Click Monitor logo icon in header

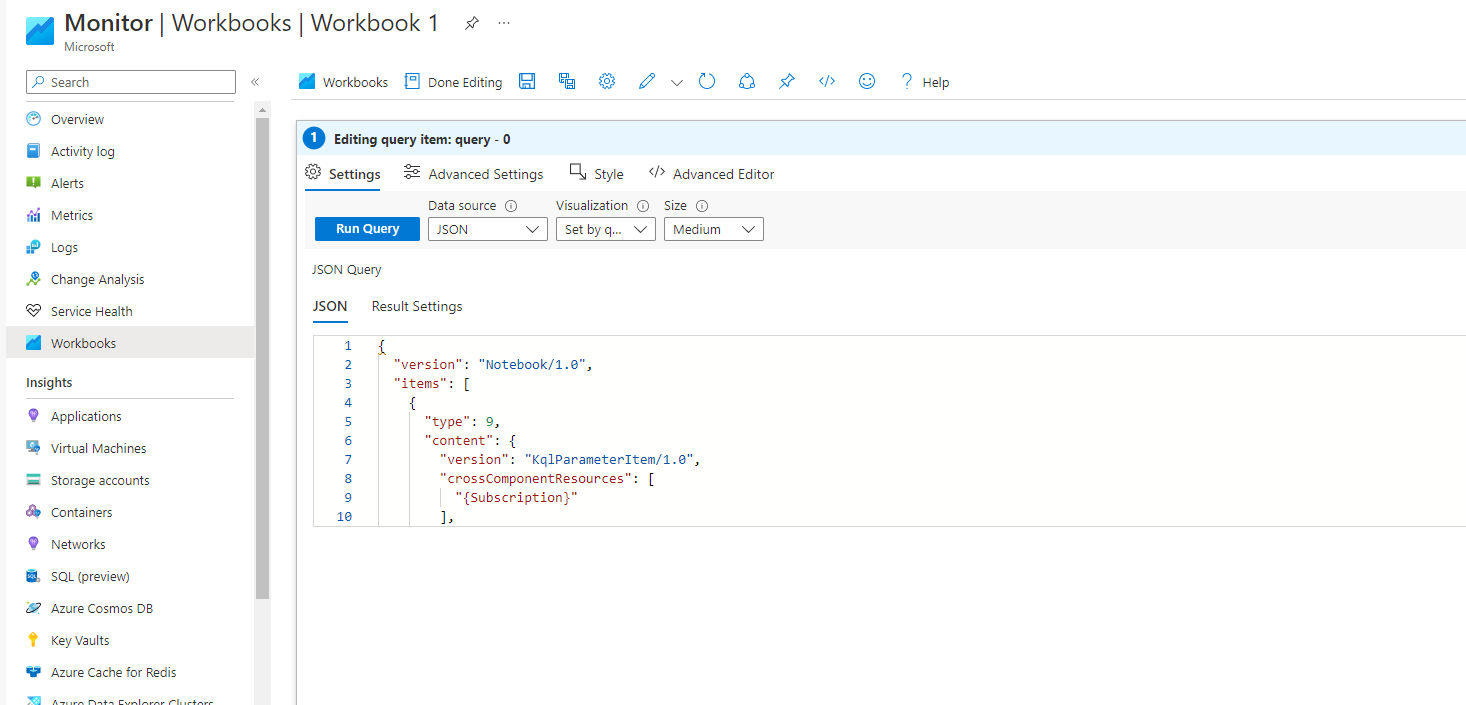(40, 31)
